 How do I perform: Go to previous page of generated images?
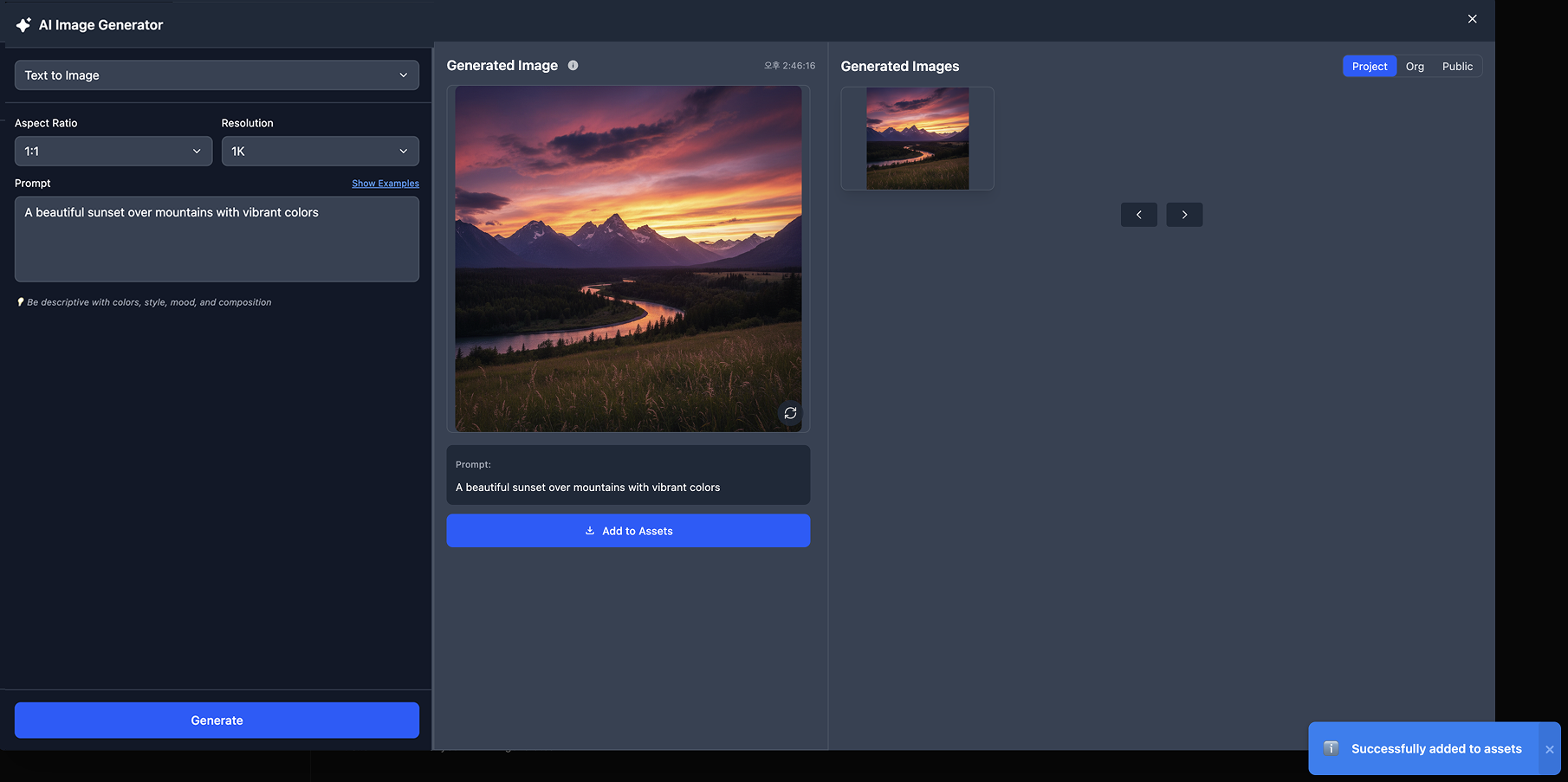pyautogui.click(x=1138, y=215)
